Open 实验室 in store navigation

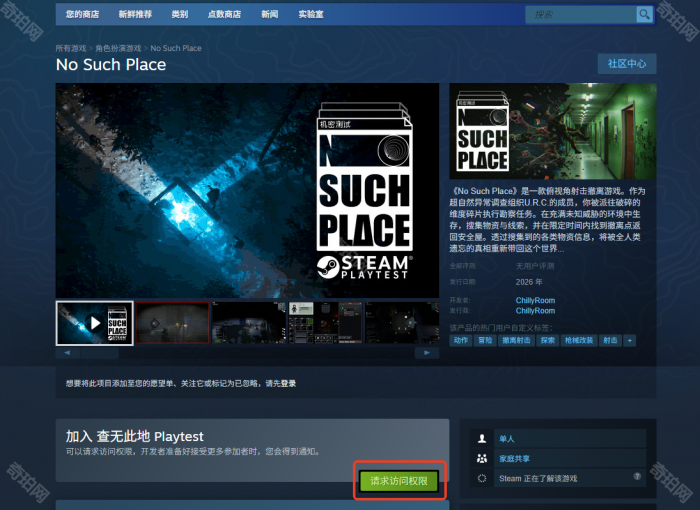(x=311, y=14)
